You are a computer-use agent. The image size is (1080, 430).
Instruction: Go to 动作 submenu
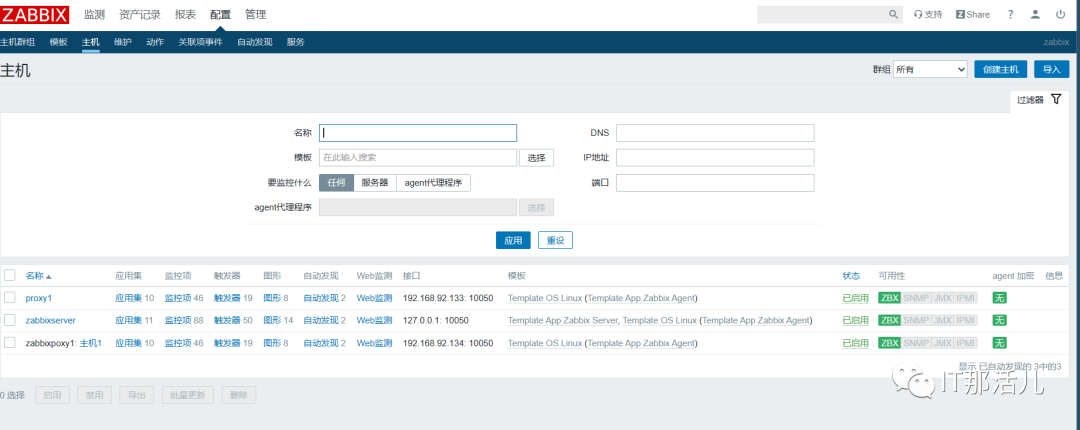tap(155, 42)
